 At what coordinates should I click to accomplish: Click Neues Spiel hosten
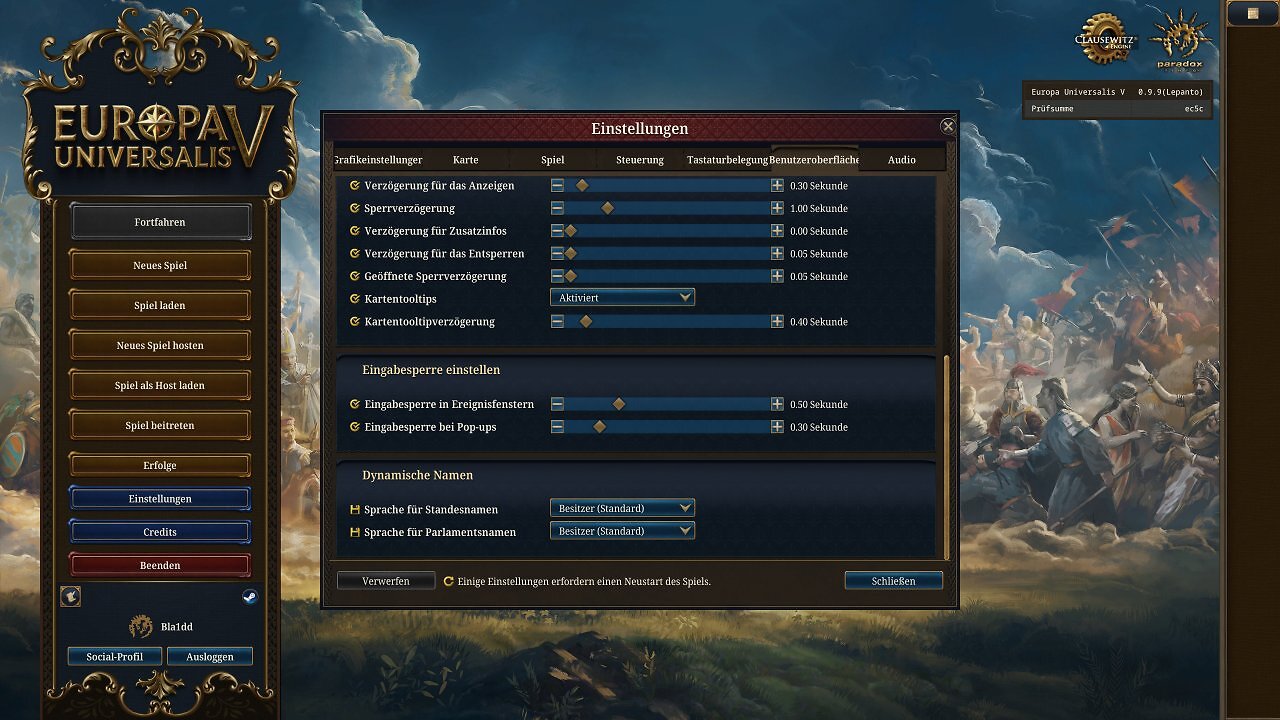point(160,346)
